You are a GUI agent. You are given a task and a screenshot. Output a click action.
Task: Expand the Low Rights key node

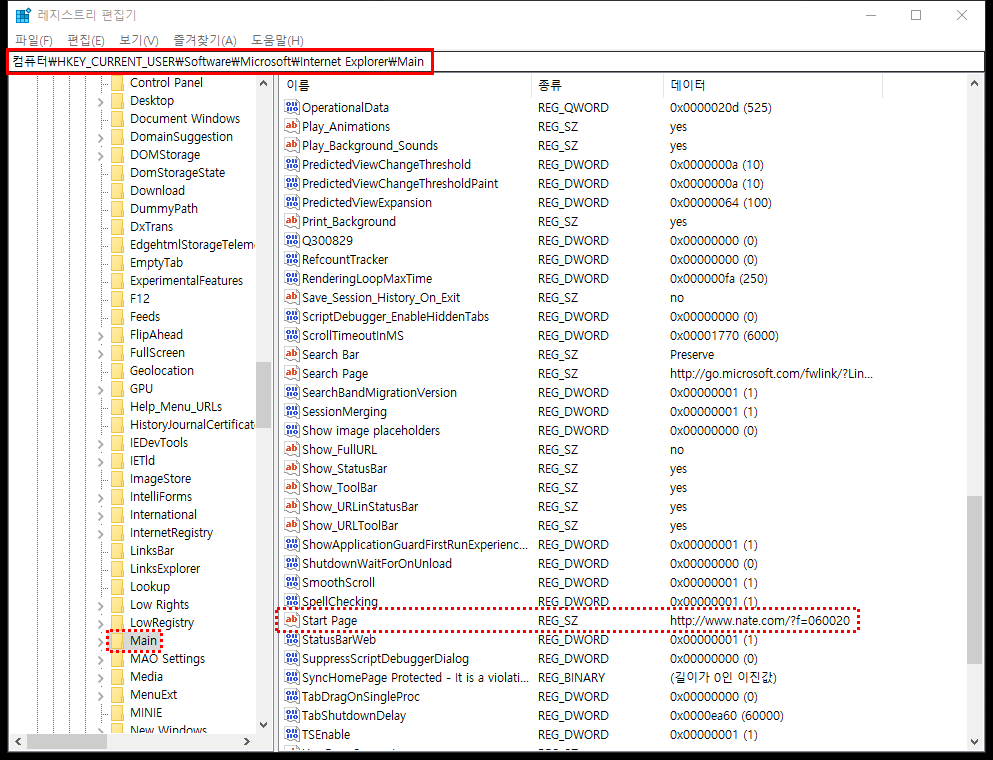pyautogui.click(x=101, y=605)
